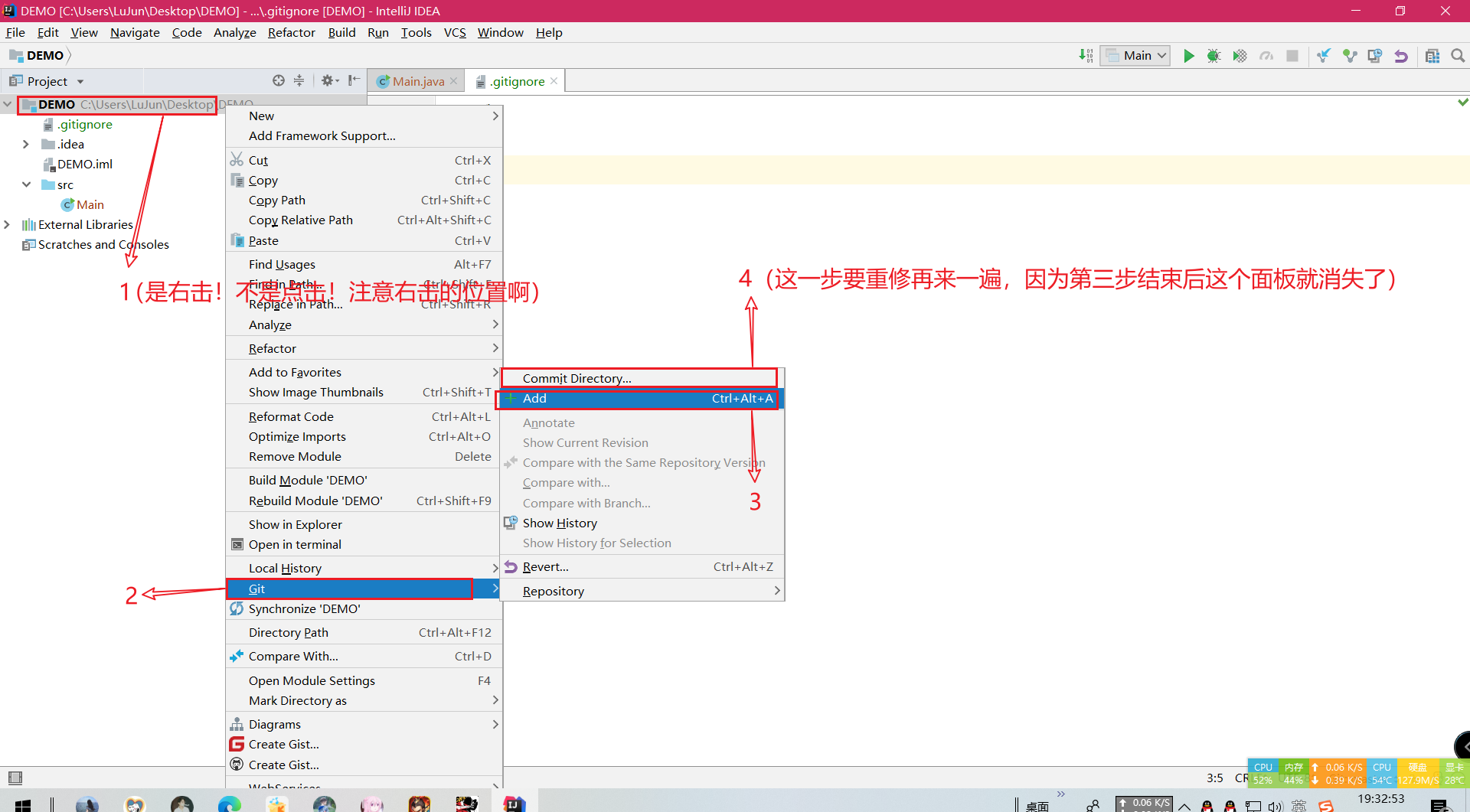This screenshot has height=812, width=1470.
Task: Click the Create Gist... entry with GitHub icon
Action: click(x=364, y=765)
